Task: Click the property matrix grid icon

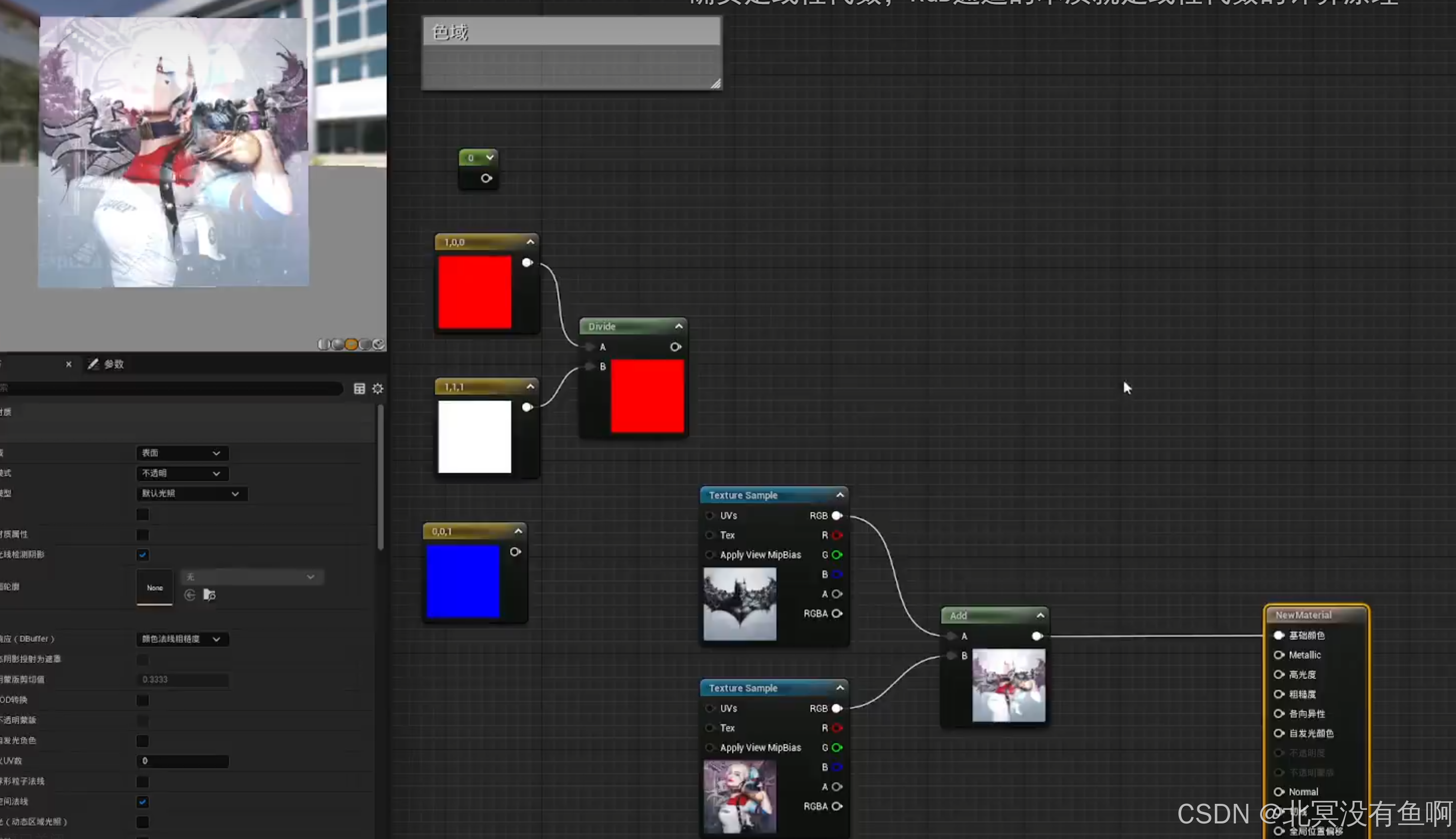Action: (359, 389)
